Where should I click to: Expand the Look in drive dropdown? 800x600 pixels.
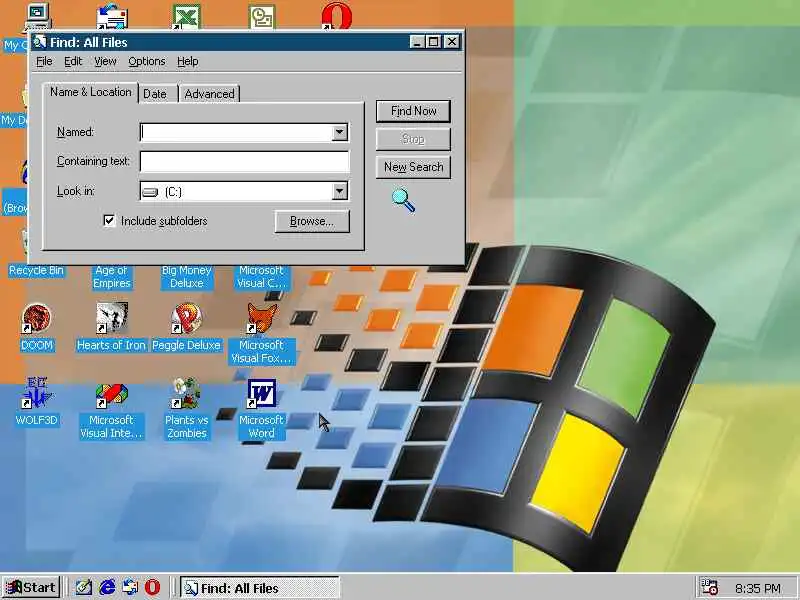[x=339, y=191]
